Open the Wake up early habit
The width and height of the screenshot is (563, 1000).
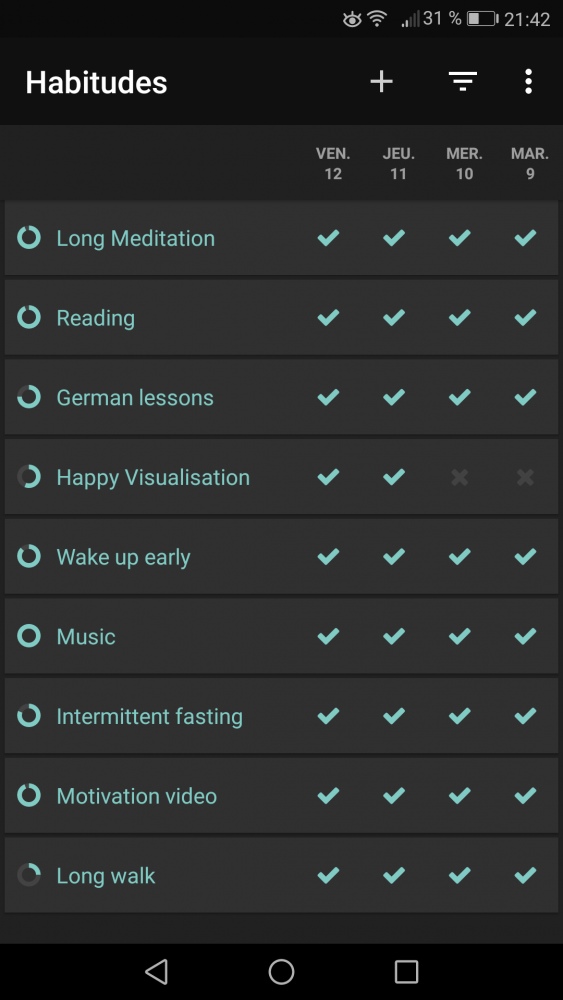point(124,557)
